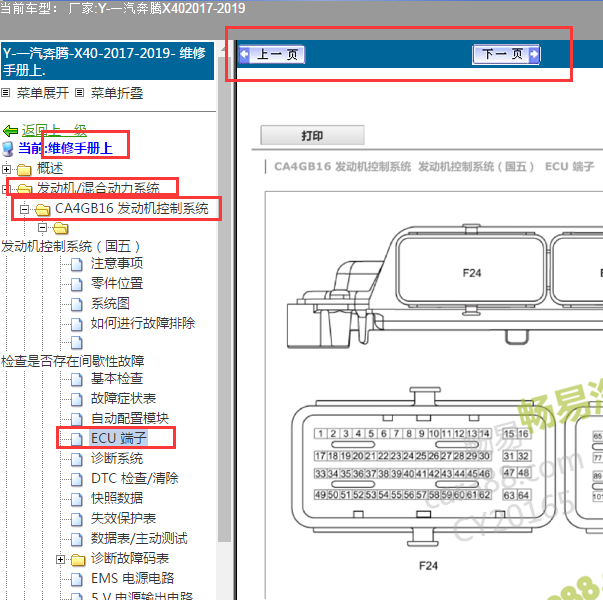Screen dimensions: 603x600
Task: Click document icon beside 诊断系统
Action: pyautogui.click(x=77, y=460)
